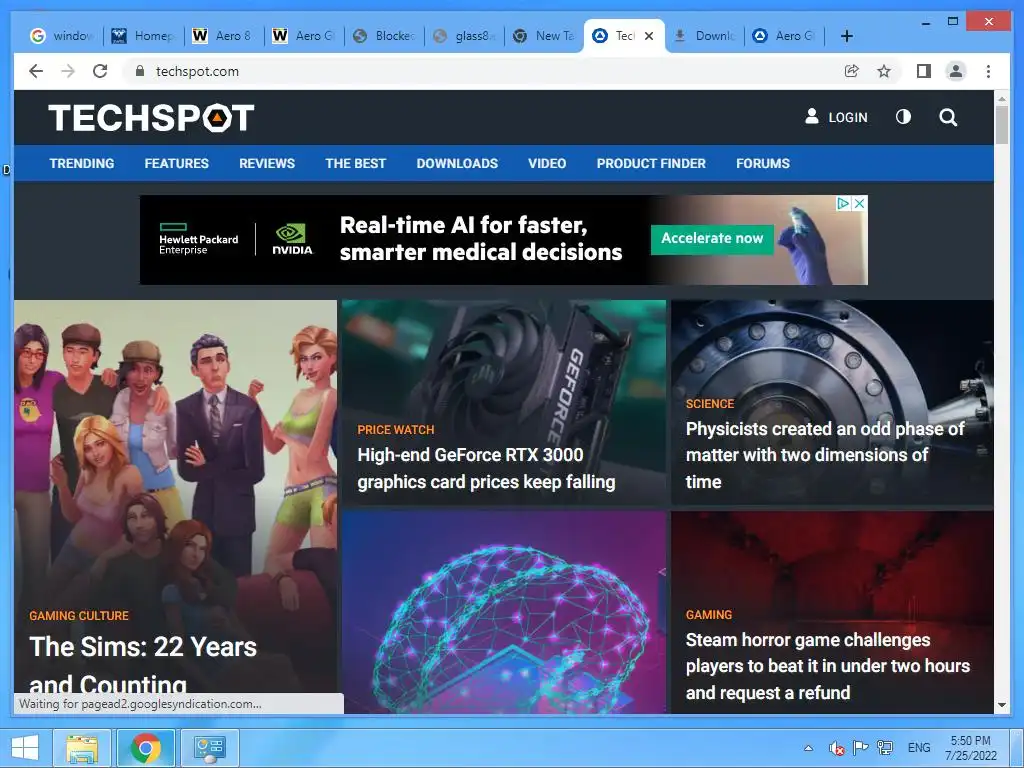Toggle TechSpot dark/light theme icon

click(x=903, y=117)
